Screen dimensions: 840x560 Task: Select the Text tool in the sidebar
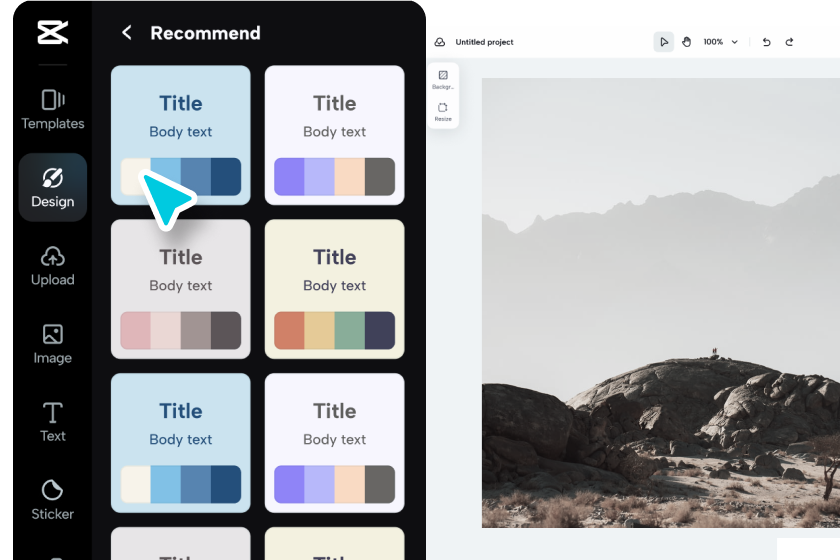[52, 422]
